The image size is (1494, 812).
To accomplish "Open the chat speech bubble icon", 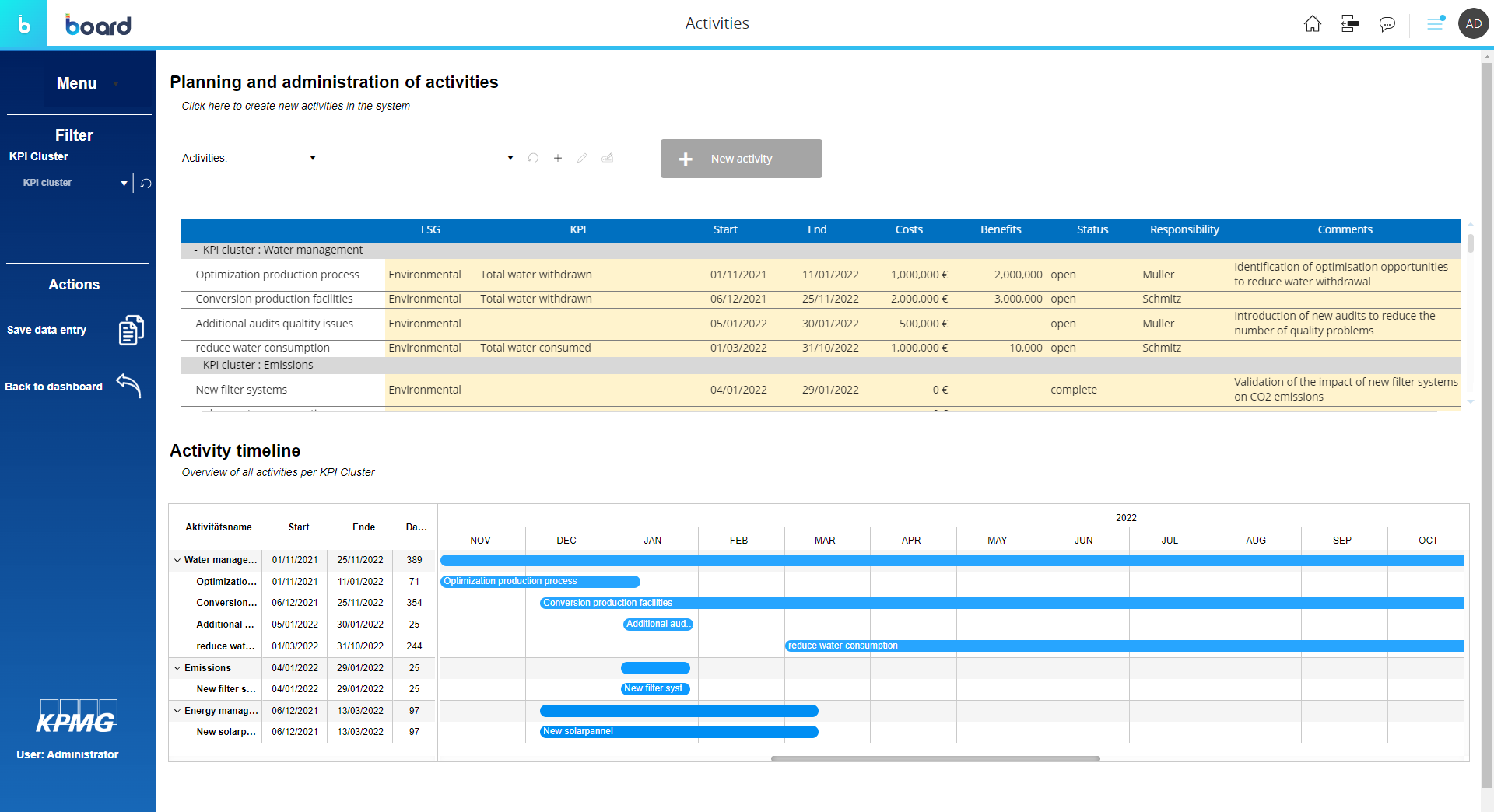I will click(x=1387, y=24).
